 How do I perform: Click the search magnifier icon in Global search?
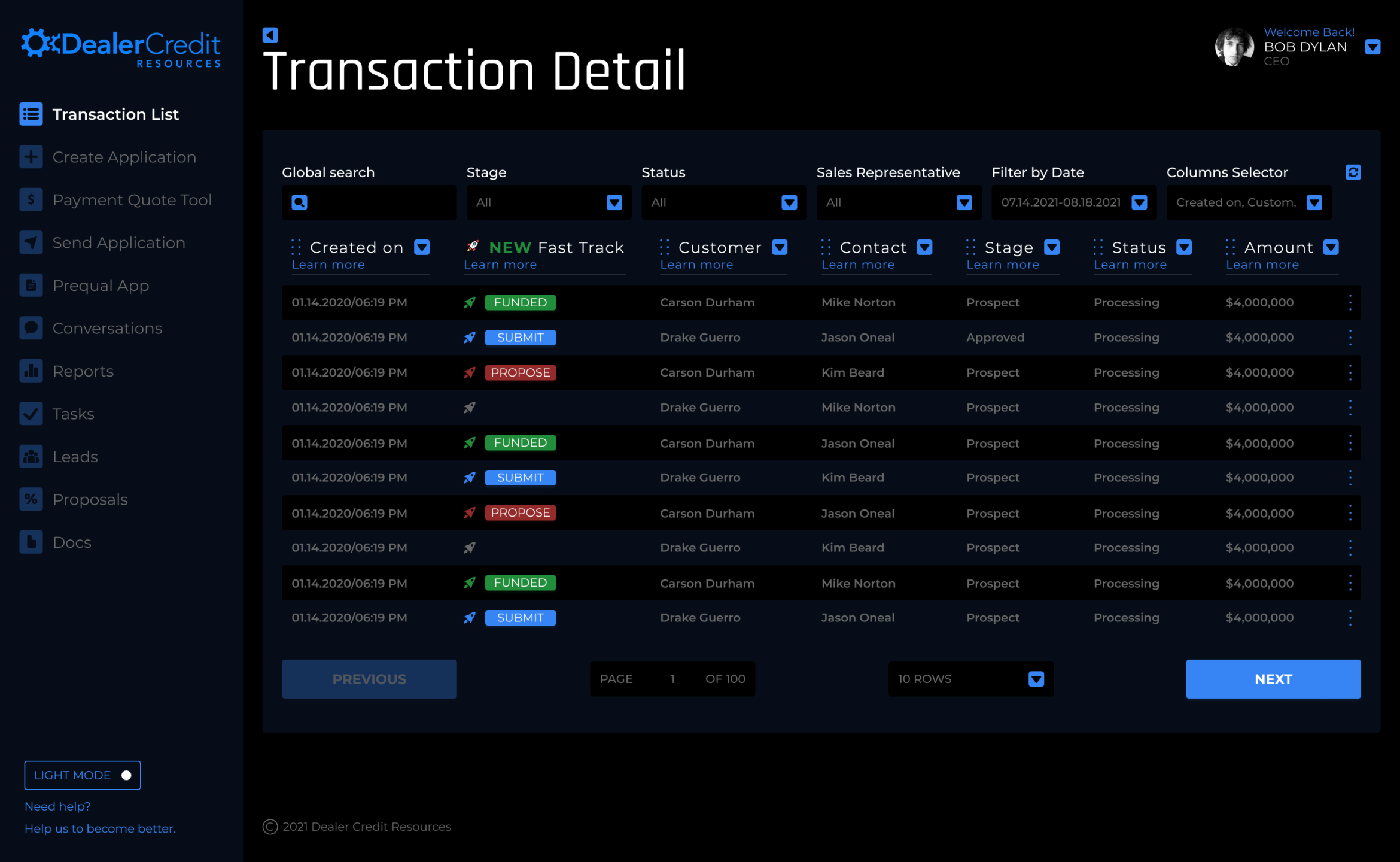tap(300, 202)
